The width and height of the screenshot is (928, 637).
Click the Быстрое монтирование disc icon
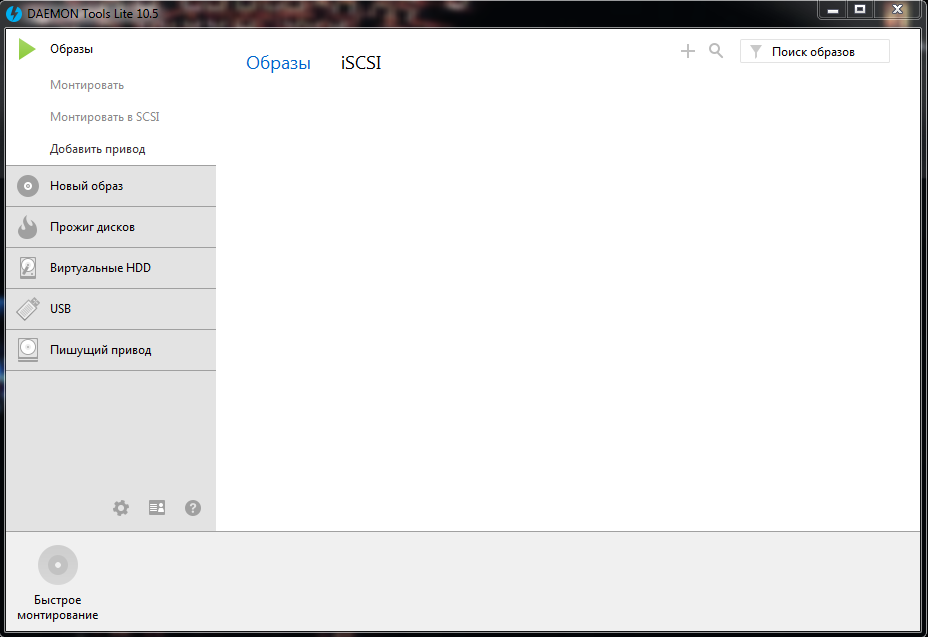click(x=58, y=565)
